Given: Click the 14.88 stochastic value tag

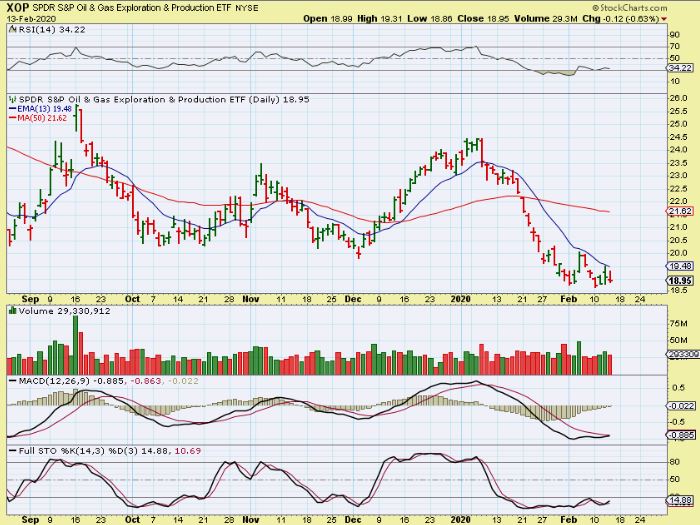Looking at the screenshot, I should coord(680,500).
